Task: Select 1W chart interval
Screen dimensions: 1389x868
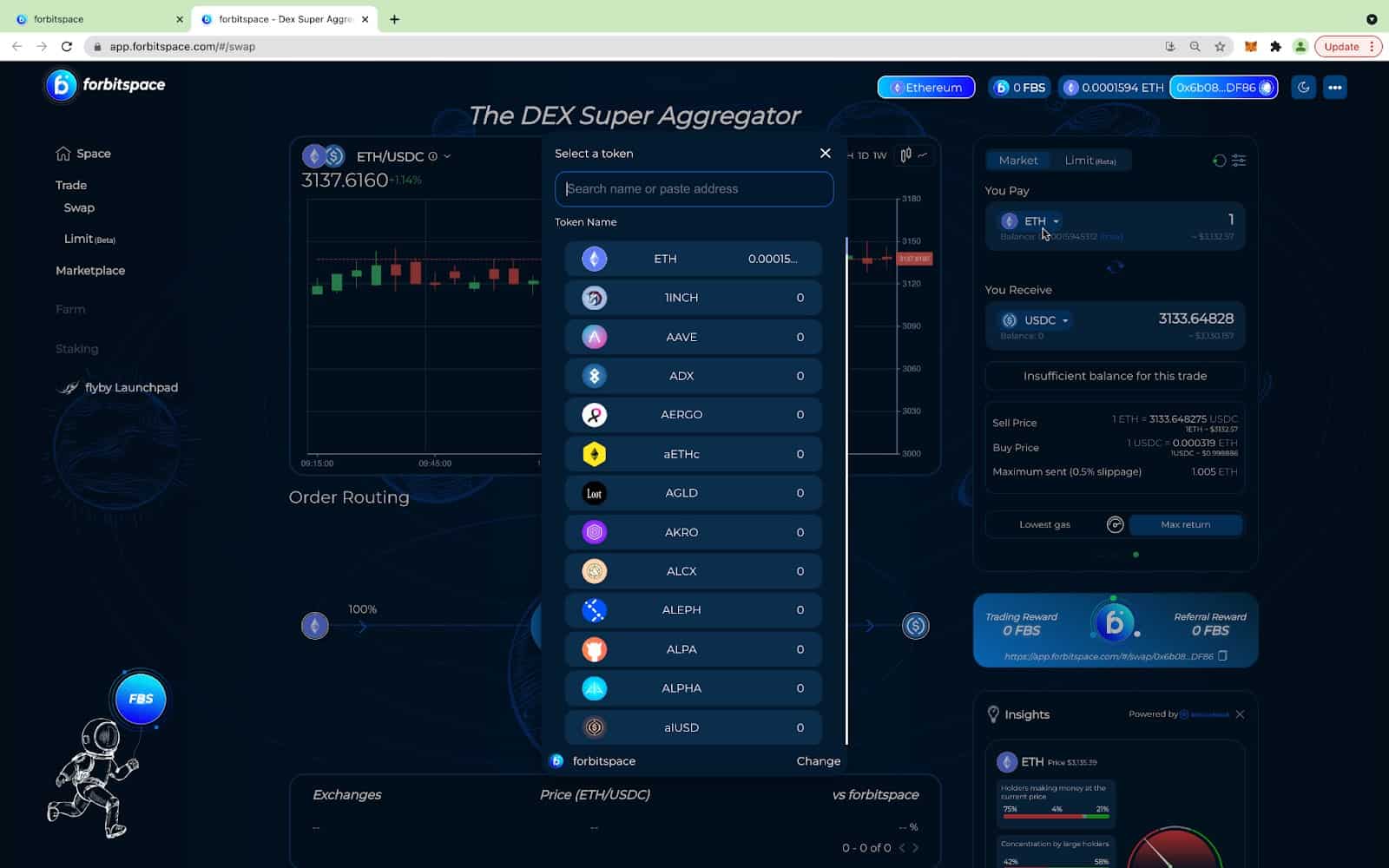Action: tap(880, 155)
